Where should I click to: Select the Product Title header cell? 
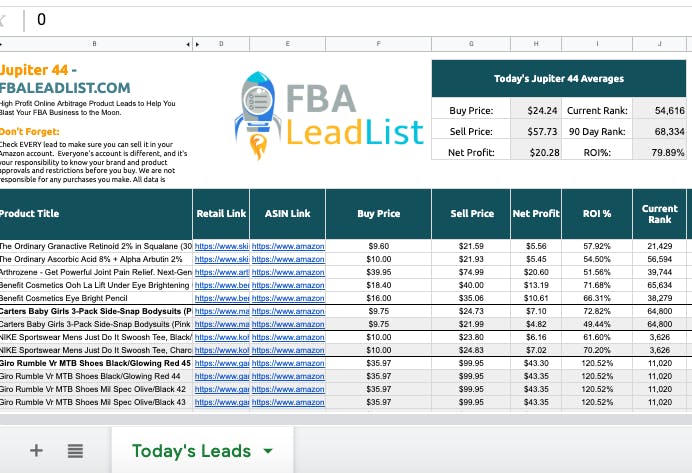(96, 214)
